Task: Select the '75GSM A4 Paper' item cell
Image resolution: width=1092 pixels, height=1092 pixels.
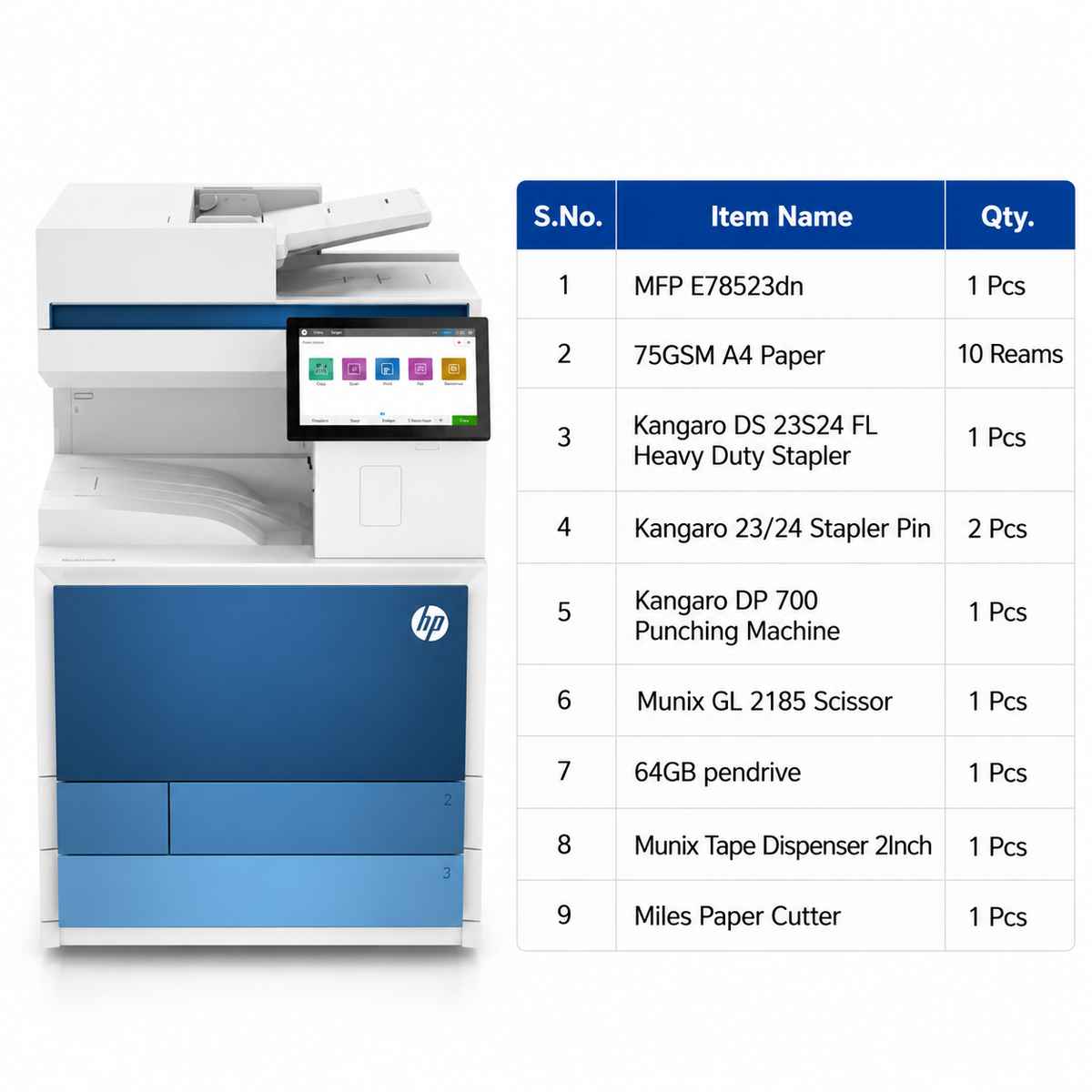Action: click(x=781, y=354)
